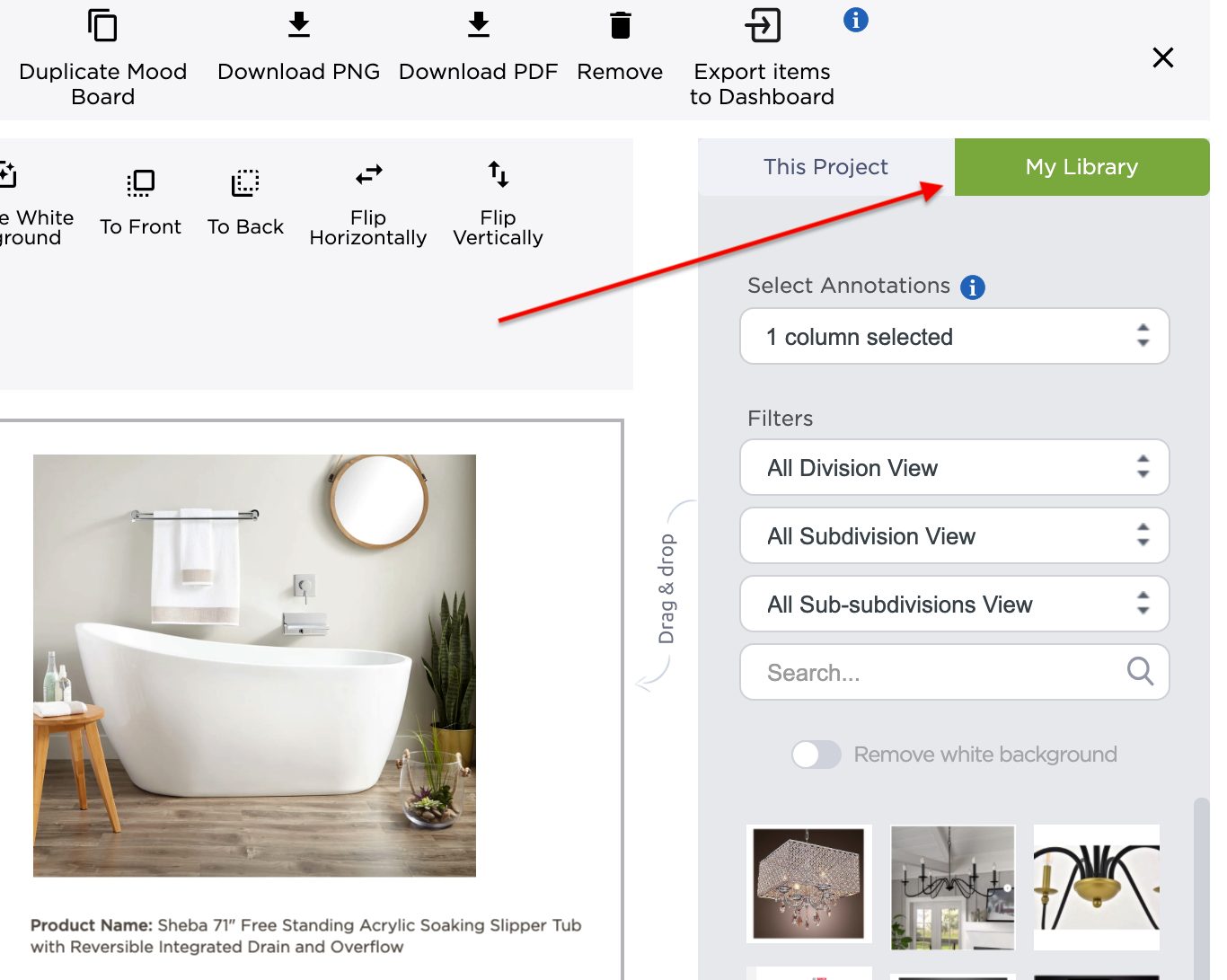Click the Remove trash can icon

tap(620, 25)
